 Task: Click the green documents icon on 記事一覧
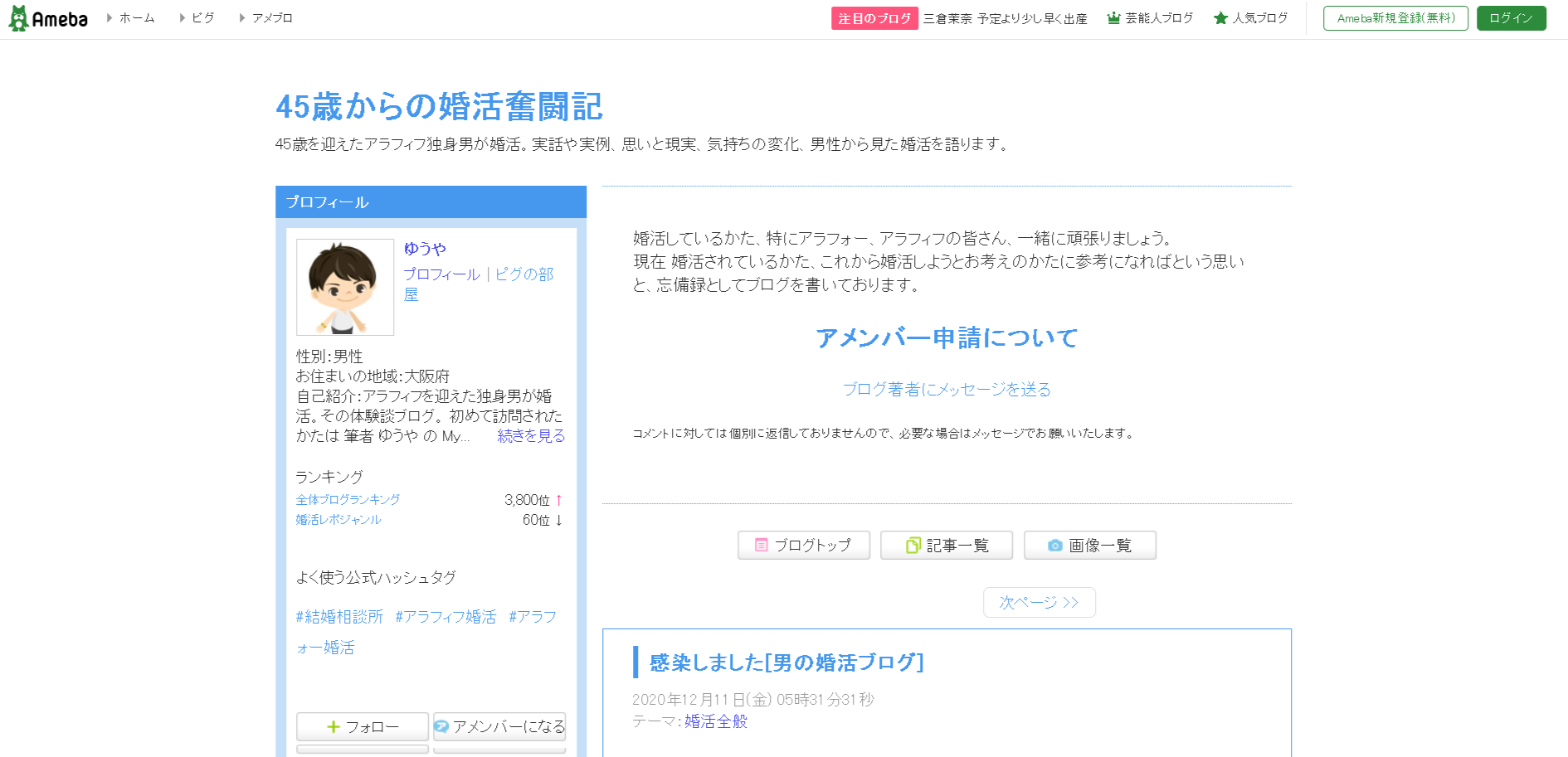click(913, 546)
